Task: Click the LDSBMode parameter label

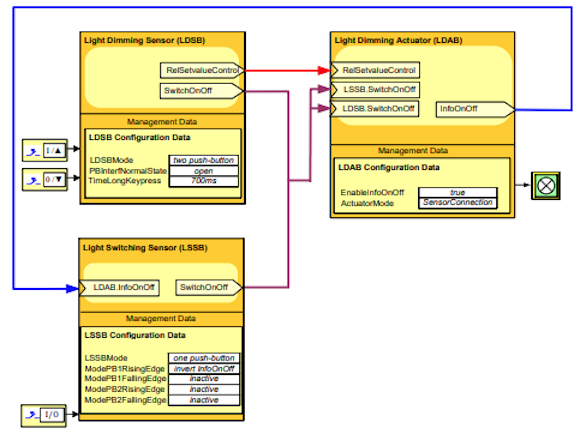Action: click(111, 160)
